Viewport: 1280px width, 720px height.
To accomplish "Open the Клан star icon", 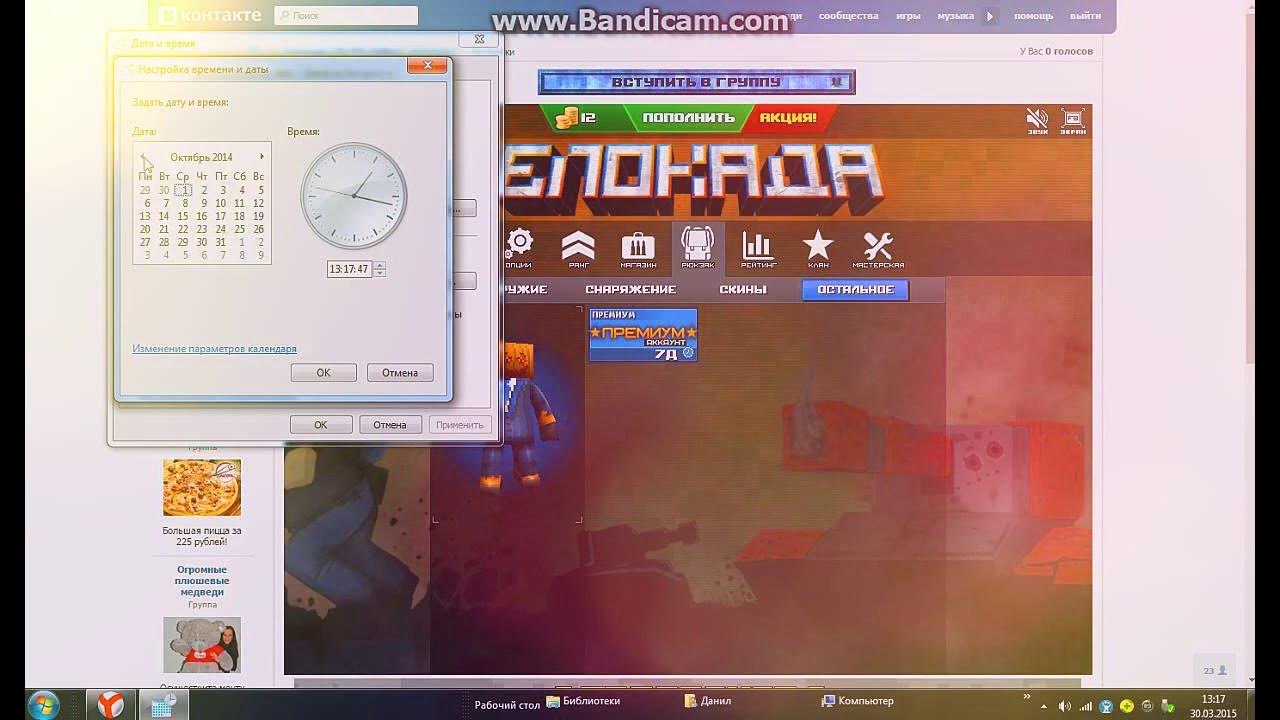I will [818, 248].
